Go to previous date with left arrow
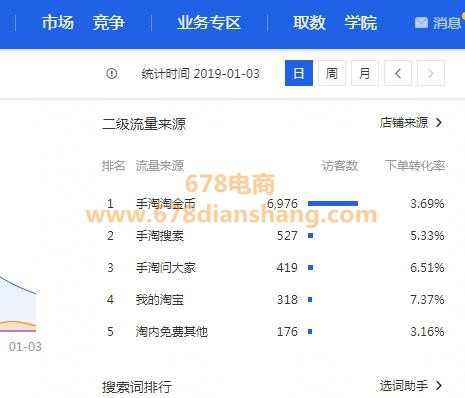Viewport: 465px width, 398px height. click(398, 73)
